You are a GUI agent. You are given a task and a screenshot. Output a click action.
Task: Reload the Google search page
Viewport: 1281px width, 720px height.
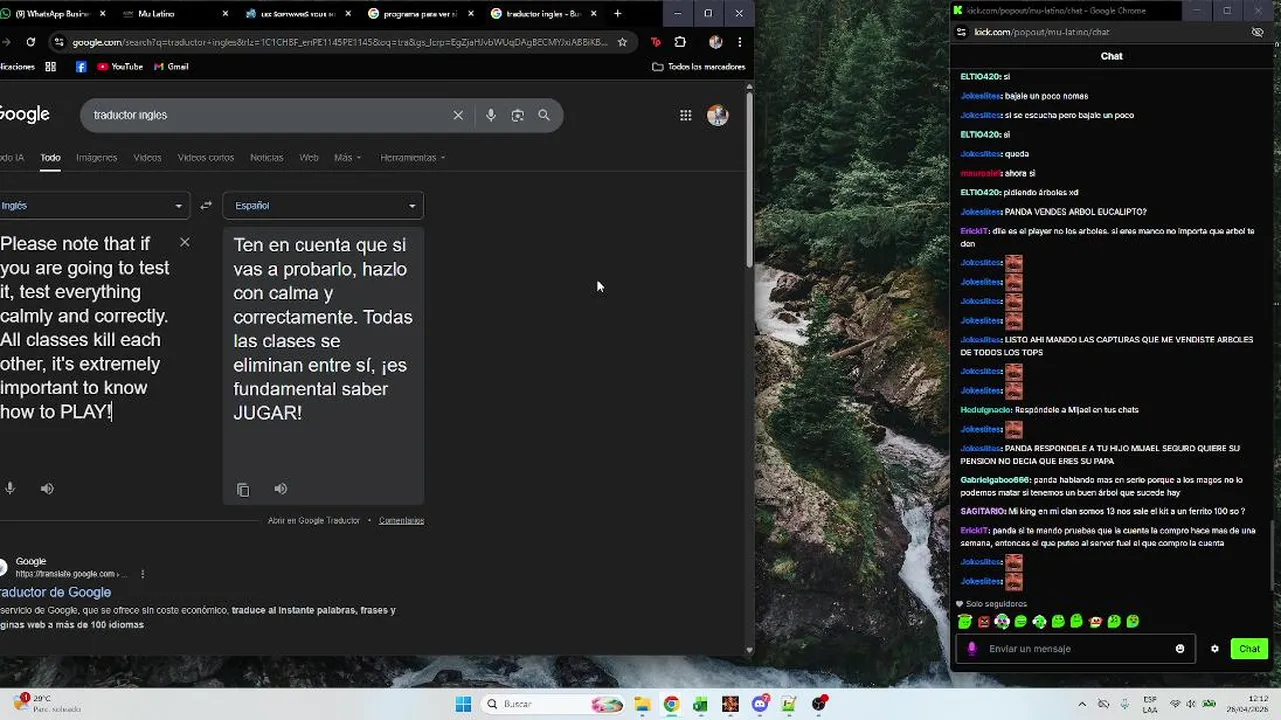pyautogui.click(x=31, y=42)
